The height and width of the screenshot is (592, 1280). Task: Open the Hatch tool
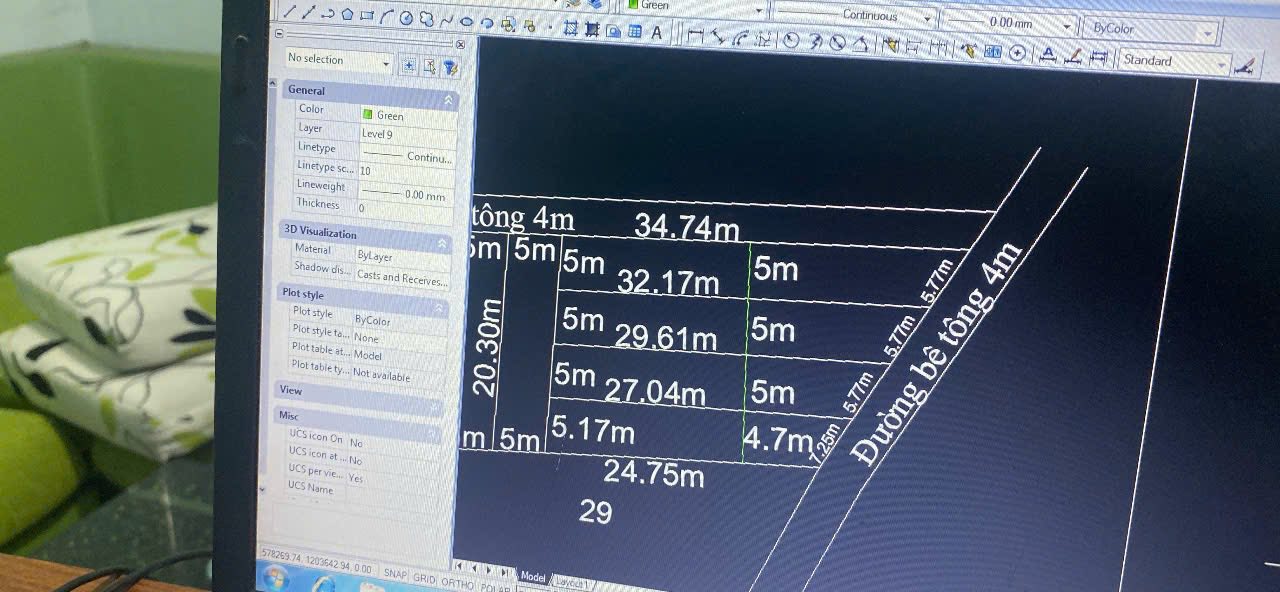570,27
